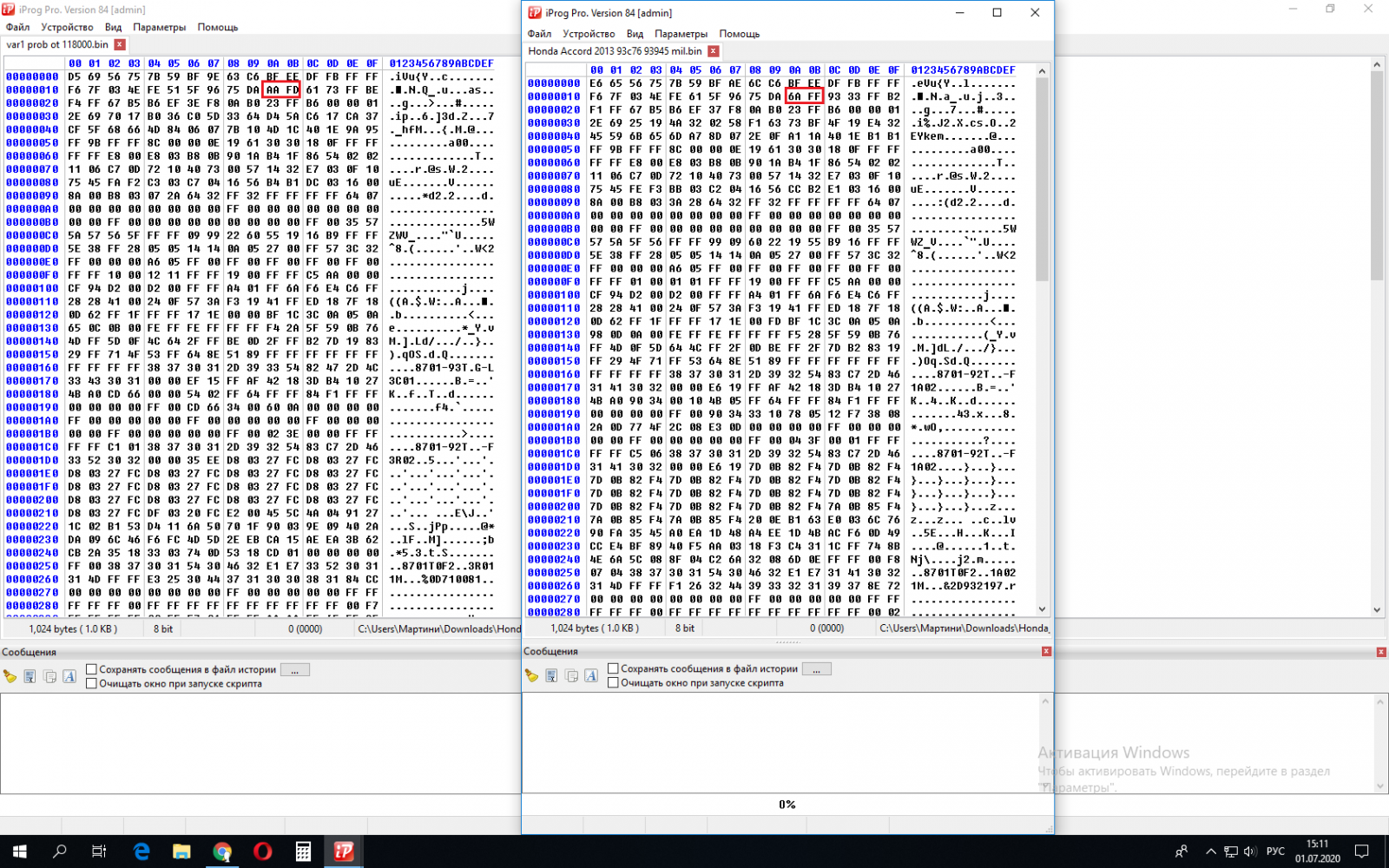Click scroll-up arrow of front hex view

pyautogui.click(x=1042, y=70)
